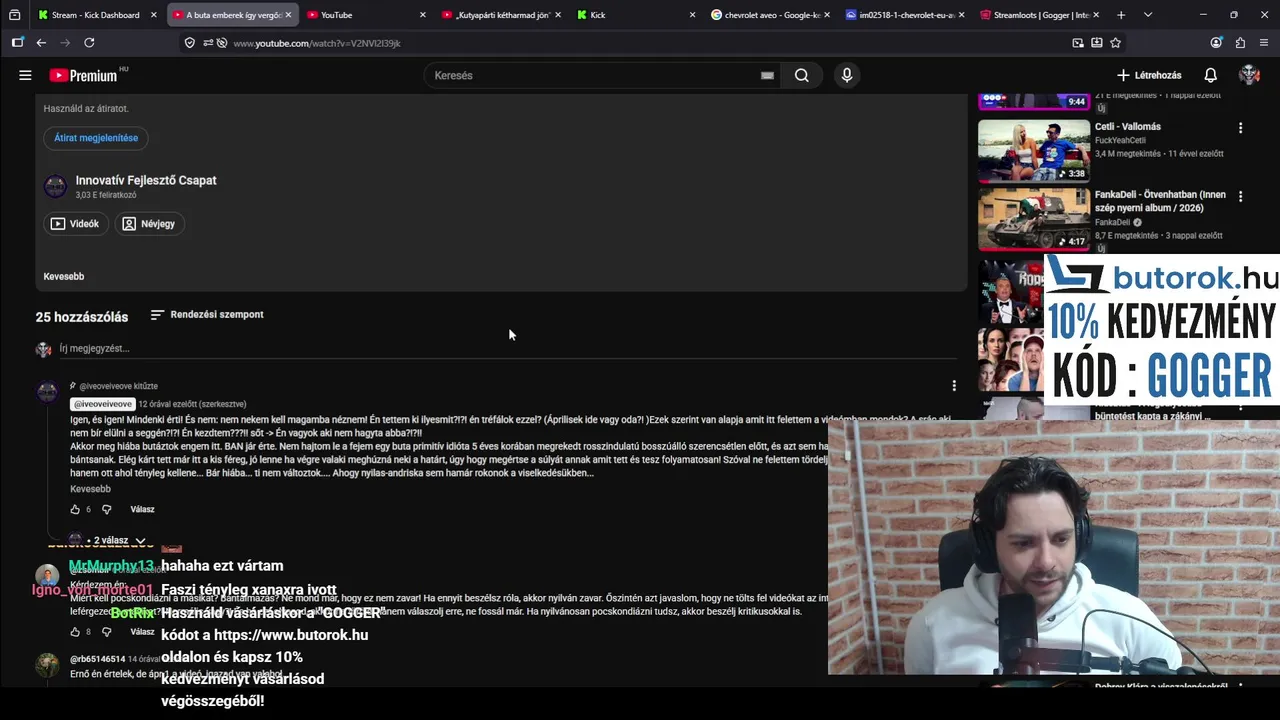The height and width of the screenshot is (720, 1280).
Task: Bookmark this page with the star icon
Action: [1115, 43]
